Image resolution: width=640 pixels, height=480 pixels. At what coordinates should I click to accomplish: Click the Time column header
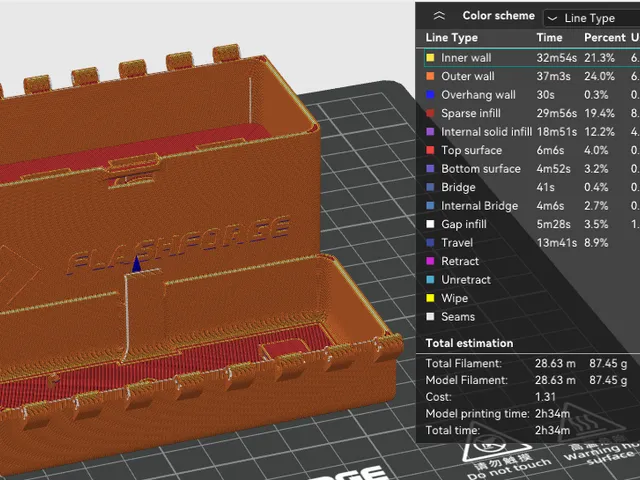click(x=549, y=38)
